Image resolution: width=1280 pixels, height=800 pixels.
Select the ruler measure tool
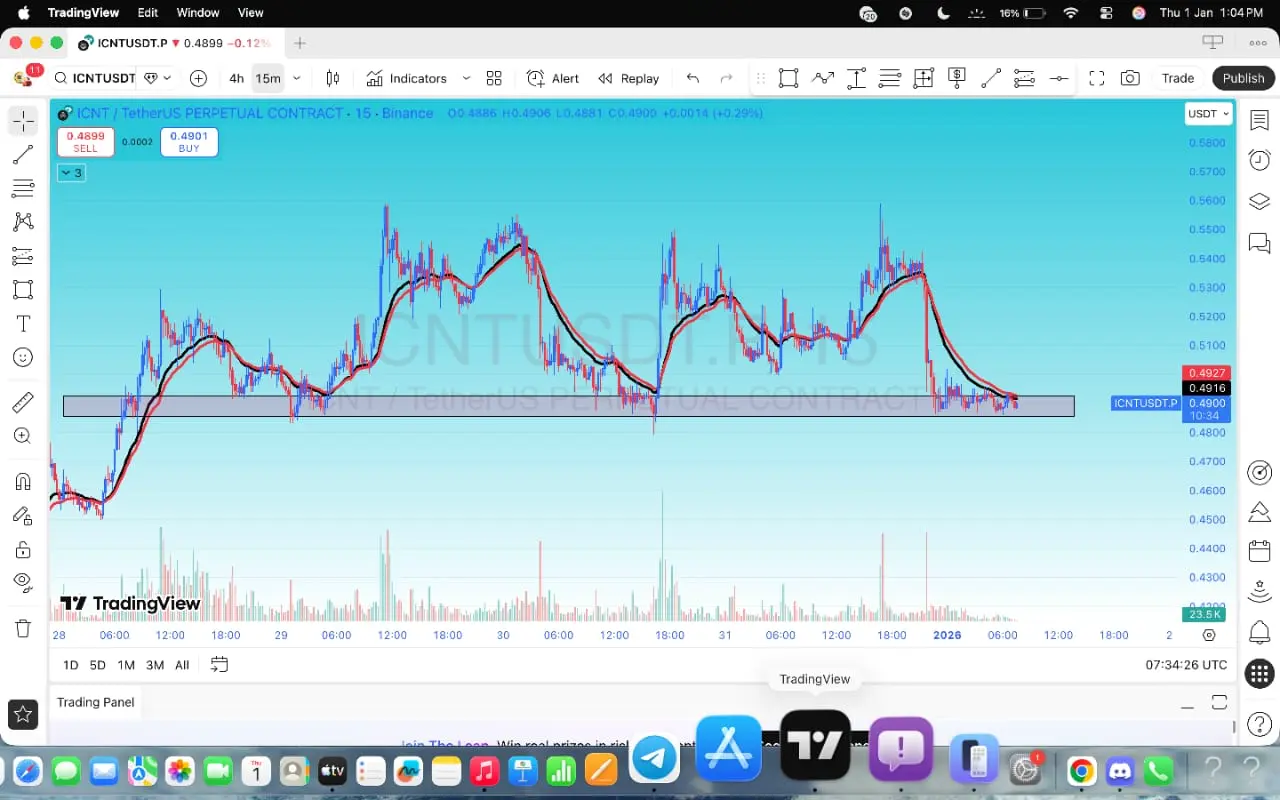(23, 403)
